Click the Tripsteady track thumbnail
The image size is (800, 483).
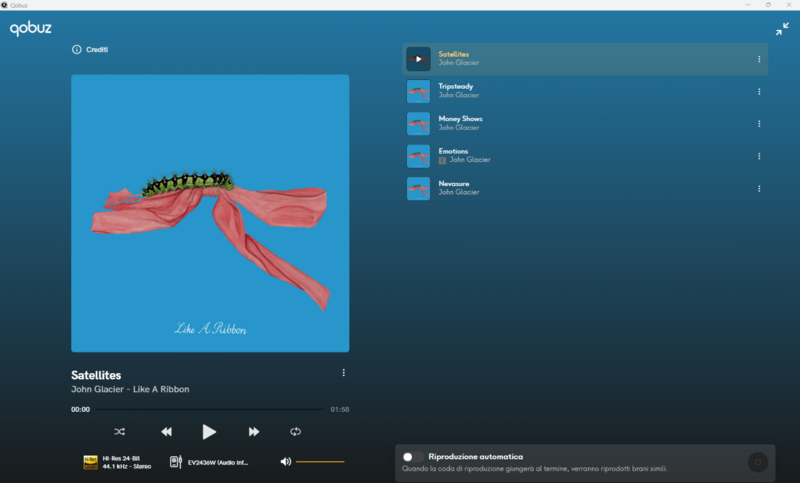[418, 91]
